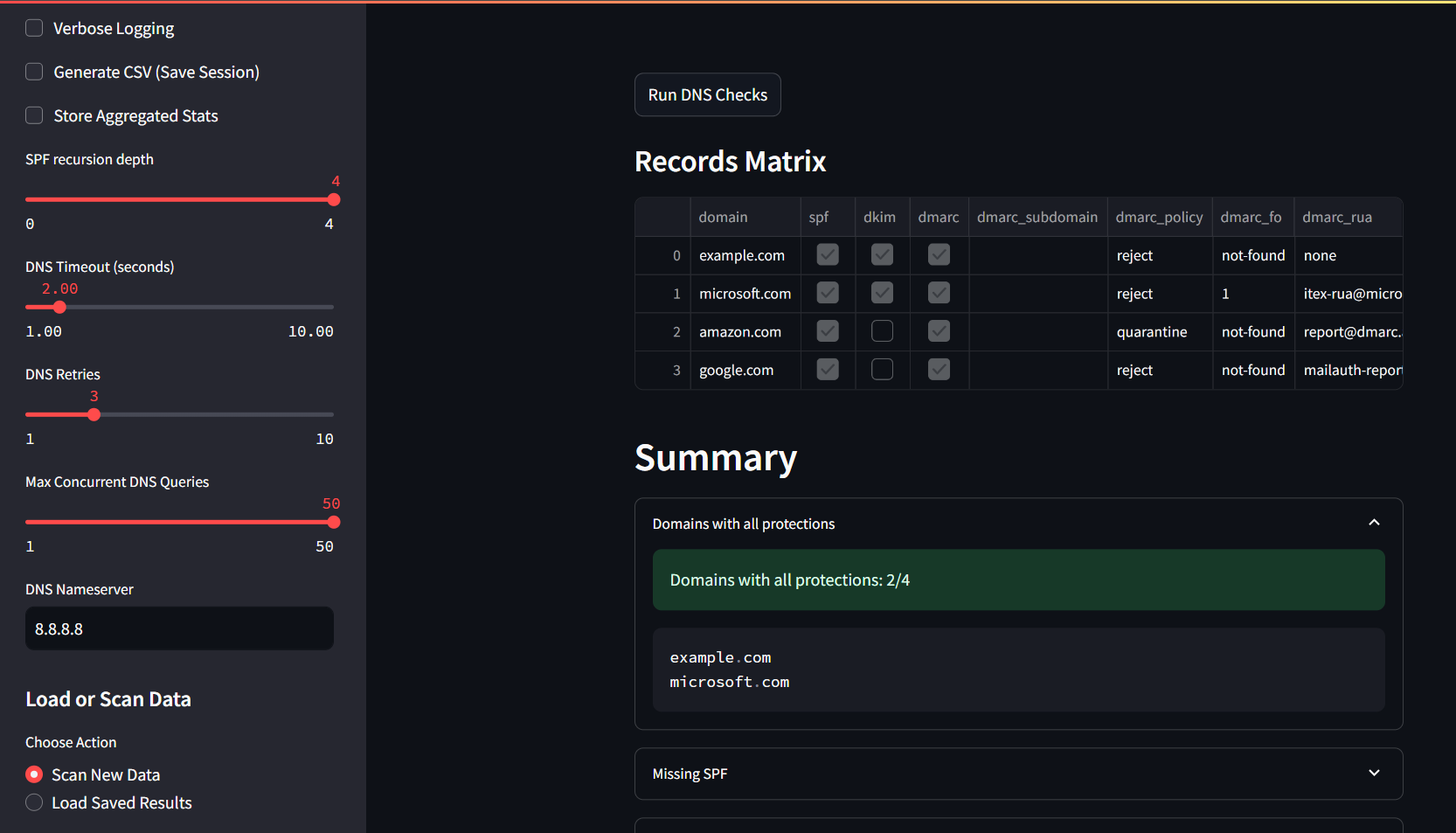1456x833 pixels.
Task: Click the dkim checkbox for google.com row
Action: point(882,370)
